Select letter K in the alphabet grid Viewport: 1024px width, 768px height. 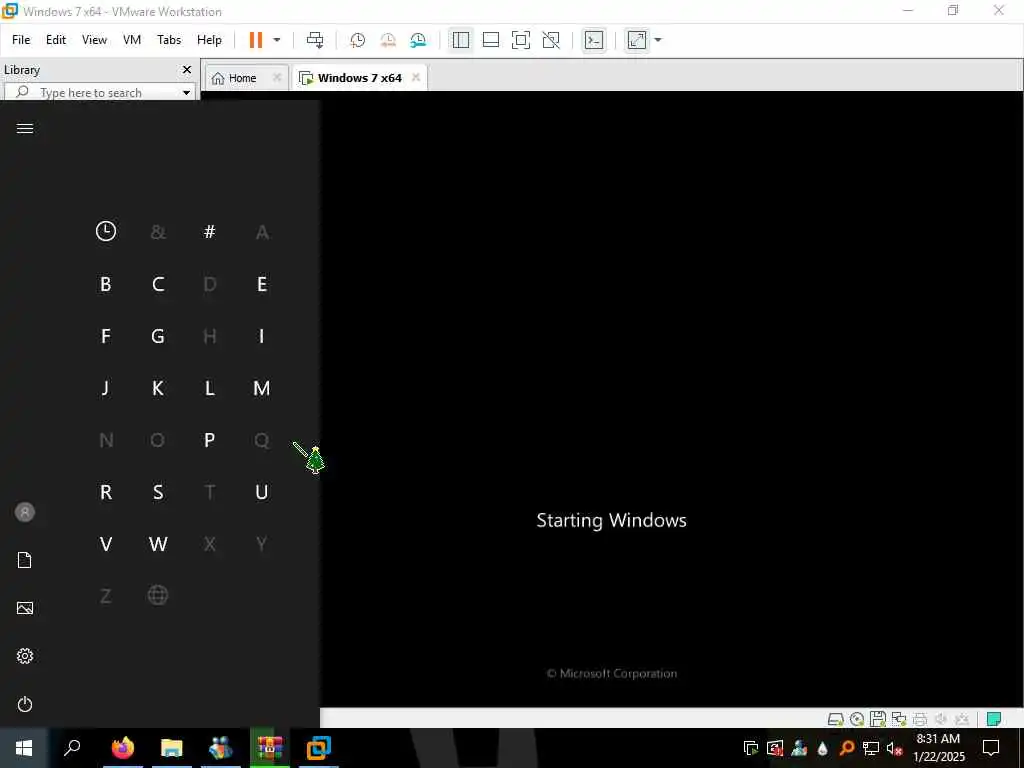[x=158, y=388]
